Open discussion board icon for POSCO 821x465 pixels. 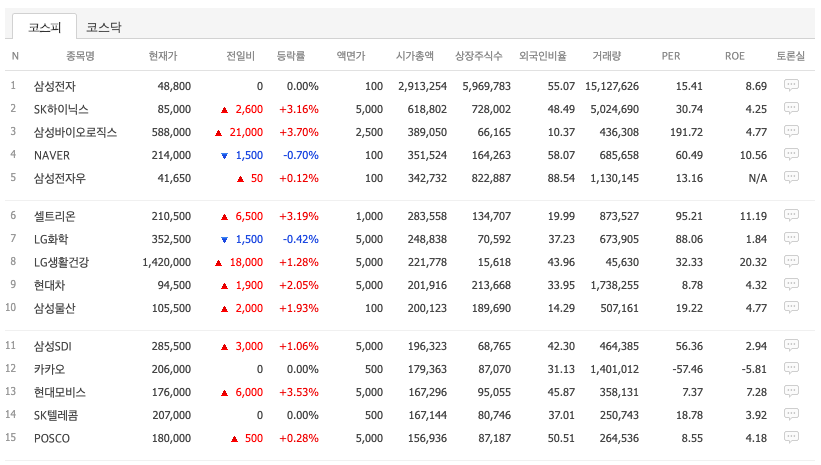791,438
